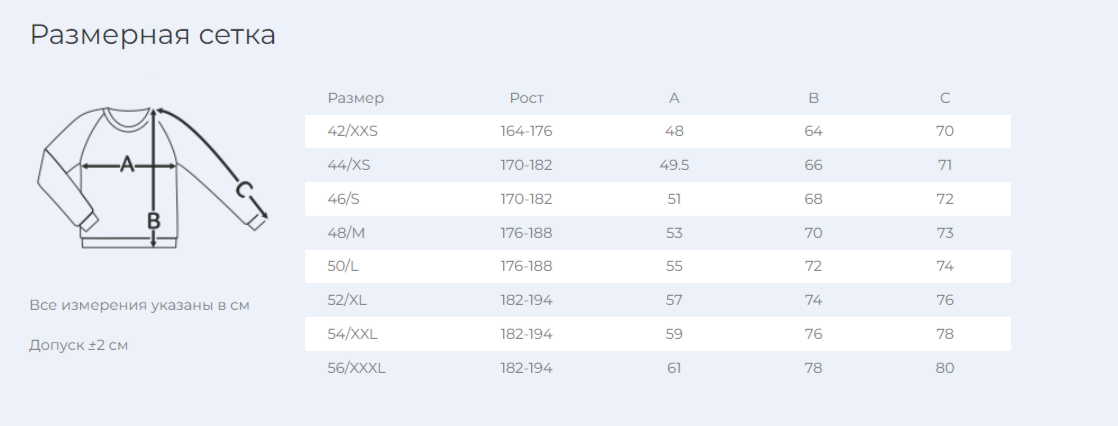Select the 50/L size row
This screenshot has width=1118, height=426.
657,266
